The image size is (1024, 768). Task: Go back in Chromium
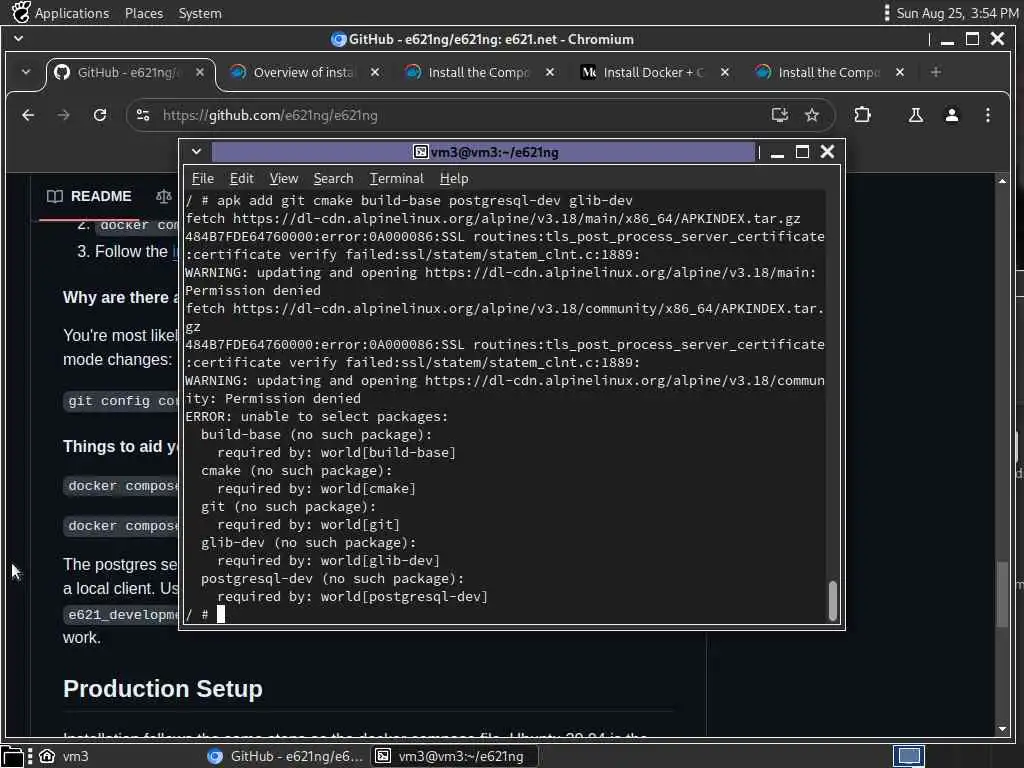point(28,116)
